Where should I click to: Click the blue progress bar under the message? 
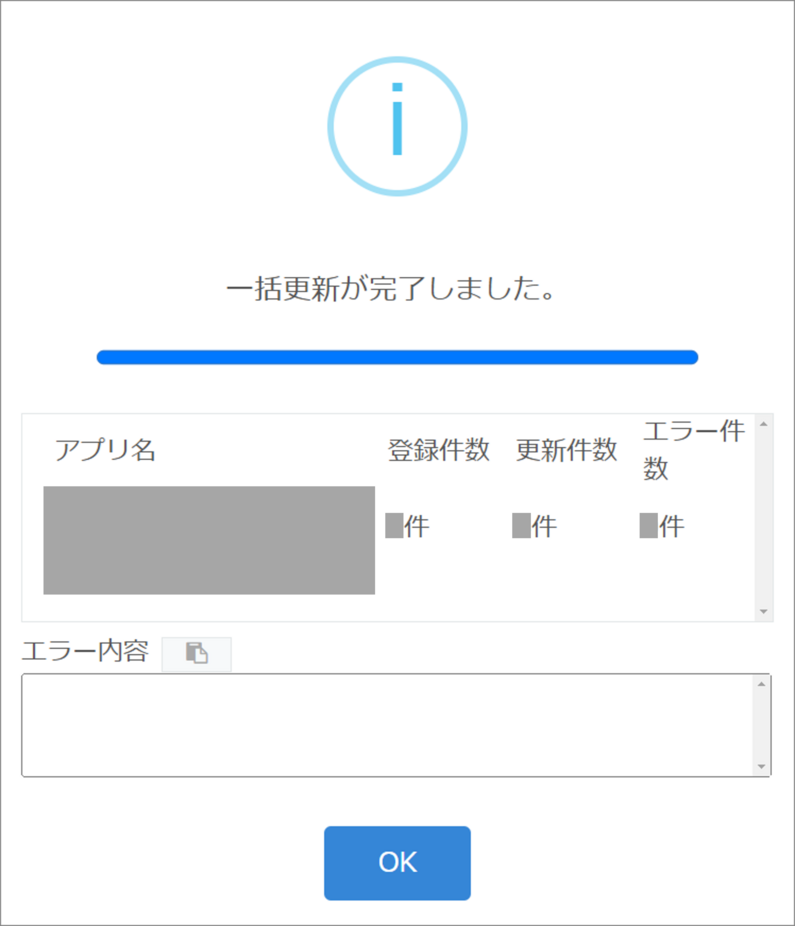click(x=397, y=356)
